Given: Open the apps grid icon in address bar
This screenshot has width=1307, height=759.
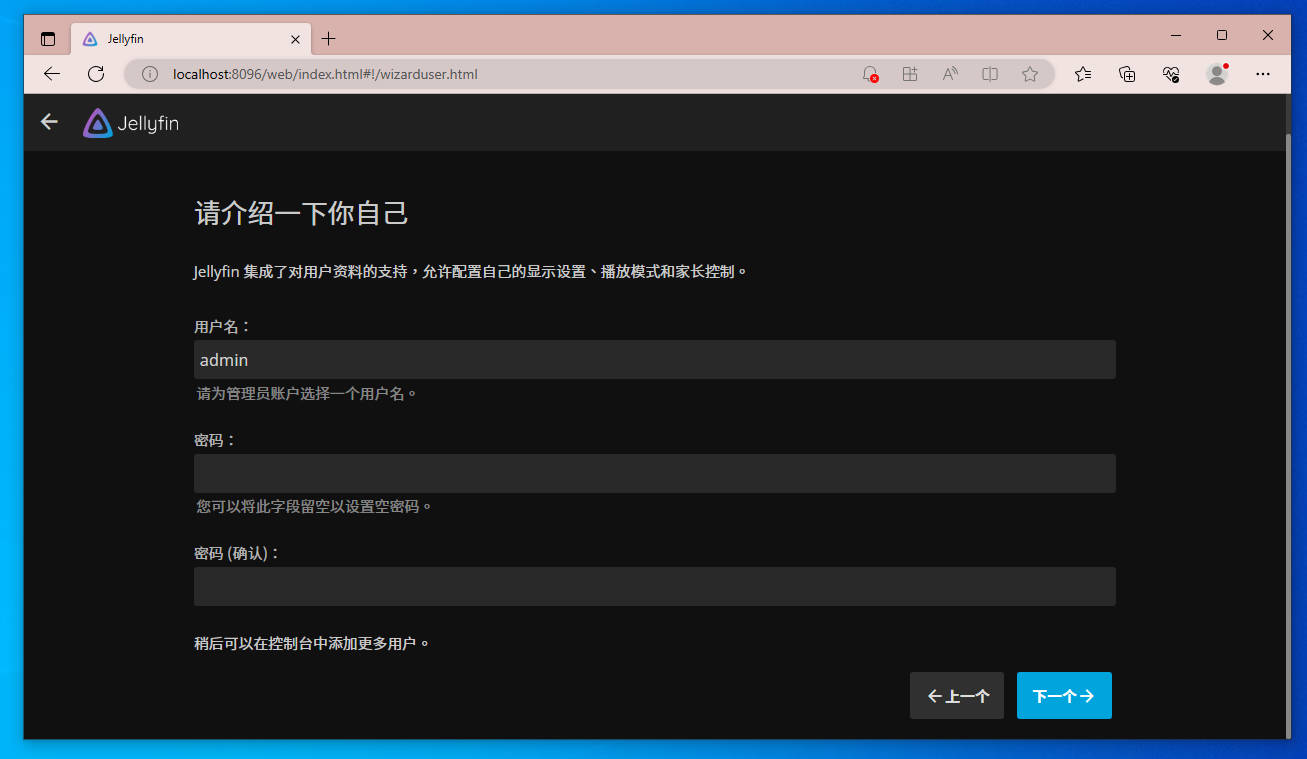Looking at the screenshot, I should click(x=910, y=74).
